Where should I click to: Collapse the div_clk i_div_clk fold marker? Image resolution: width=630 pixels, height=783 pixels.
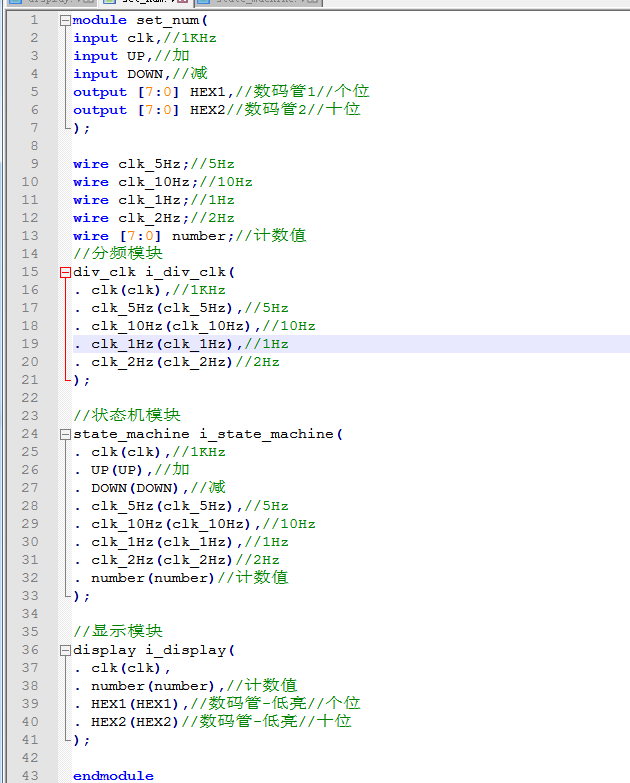point(65,272)
